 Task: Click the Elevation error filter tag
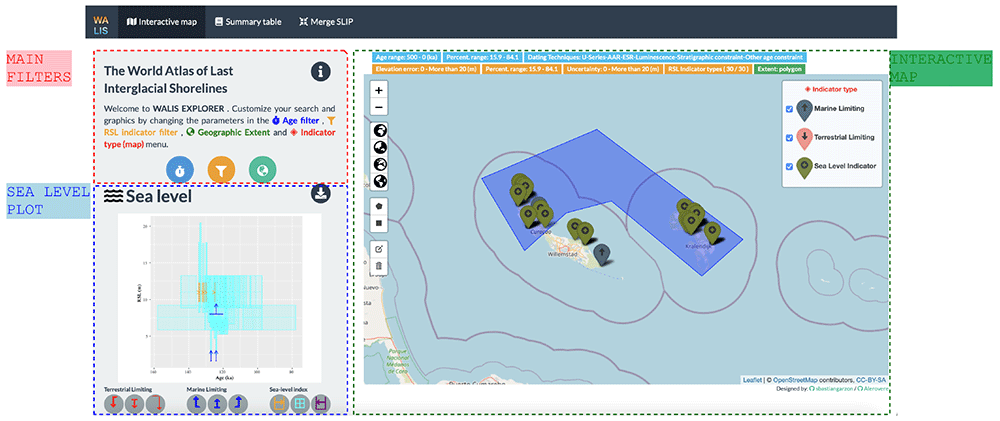426,69
